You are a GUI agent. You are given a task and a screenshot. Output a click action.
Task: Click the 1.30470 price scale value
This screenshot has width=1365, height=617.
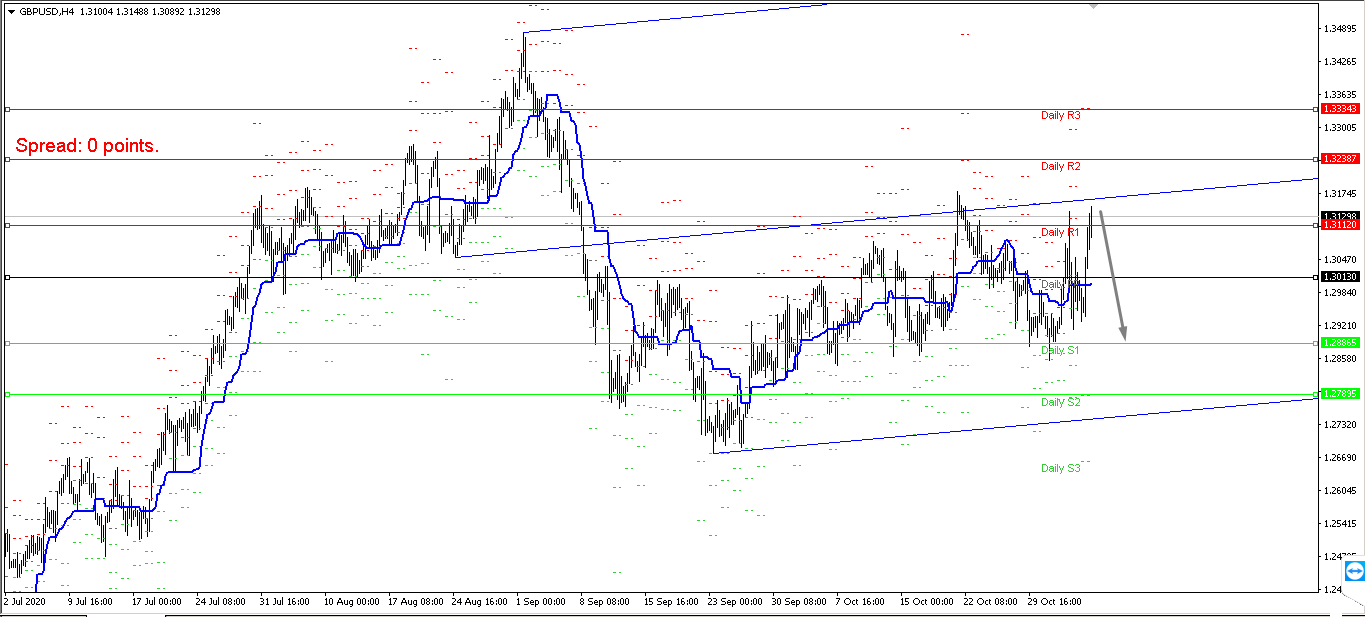[x=1339, y=260]
